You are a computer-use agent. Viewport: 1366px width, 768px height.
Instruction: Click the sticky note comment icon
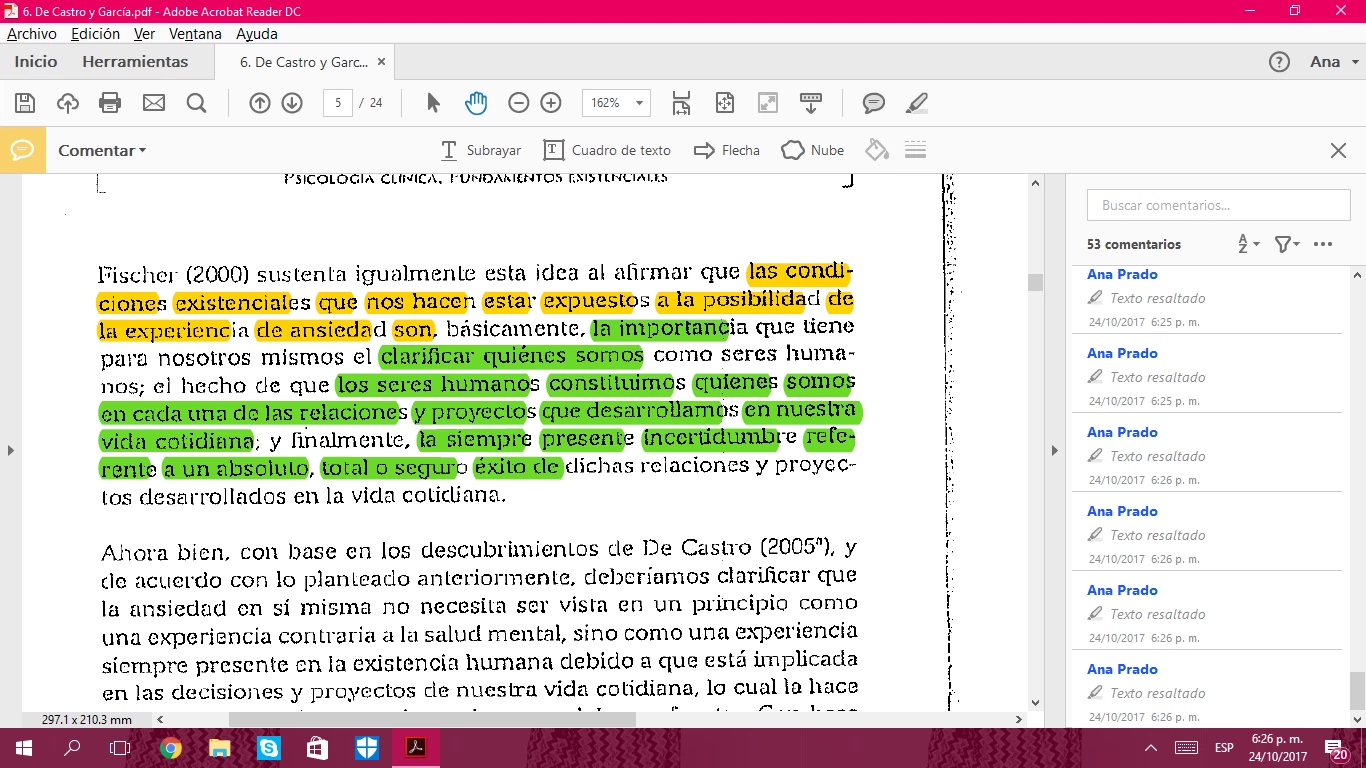tap(874, 103)
